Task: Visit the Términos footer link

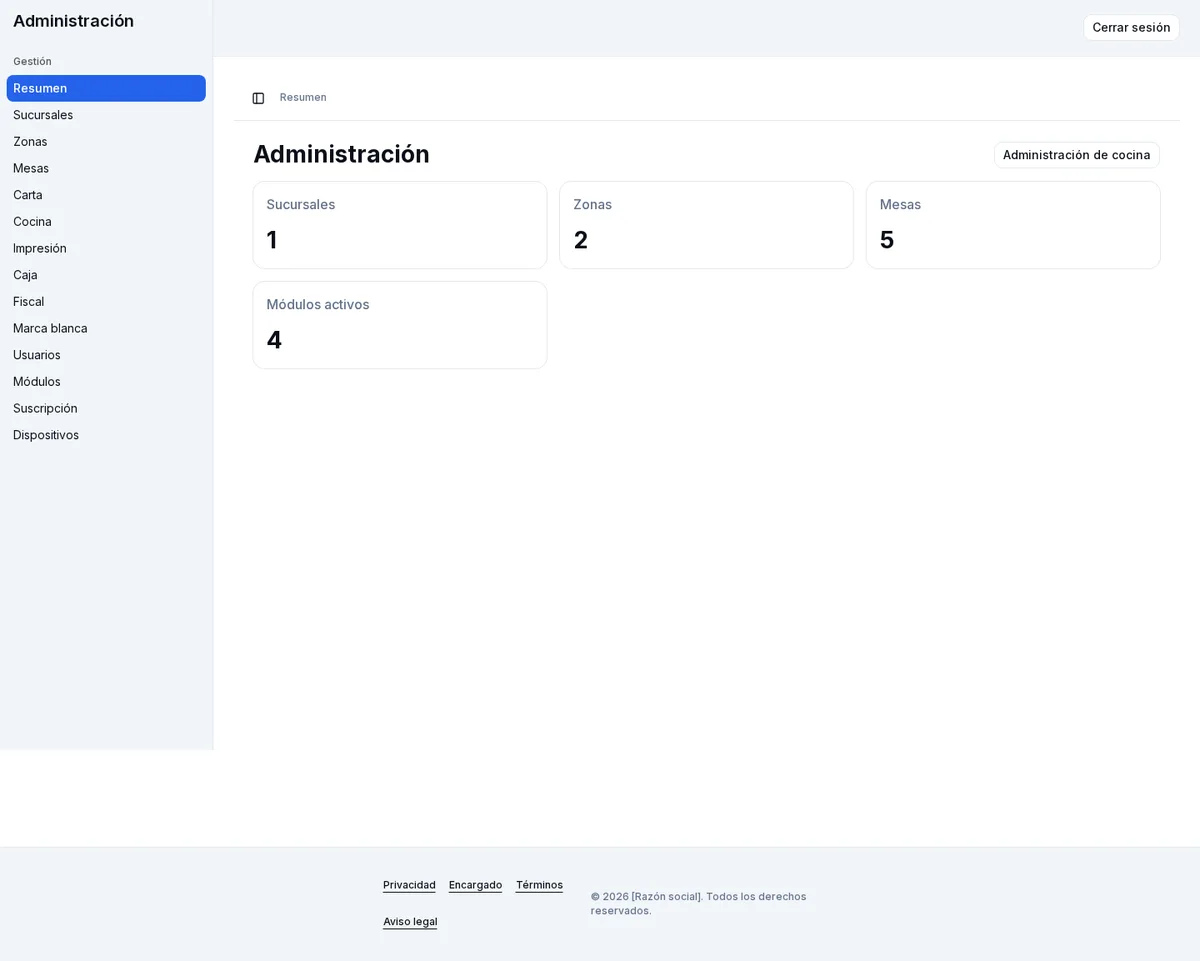Action: click(539, 885)
